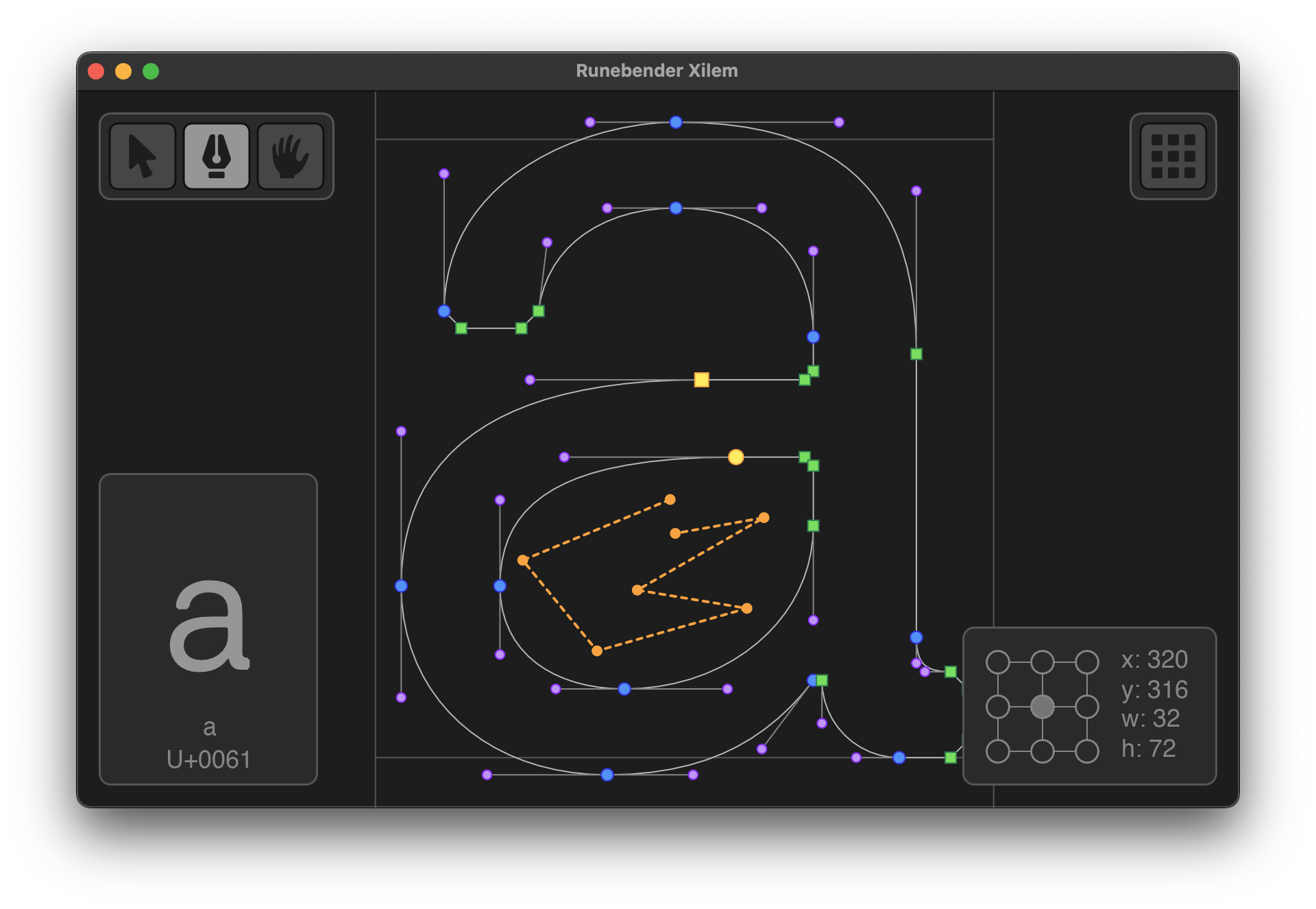
Task: Click the h: 72 height value
Action: [x=1148, y=749]
